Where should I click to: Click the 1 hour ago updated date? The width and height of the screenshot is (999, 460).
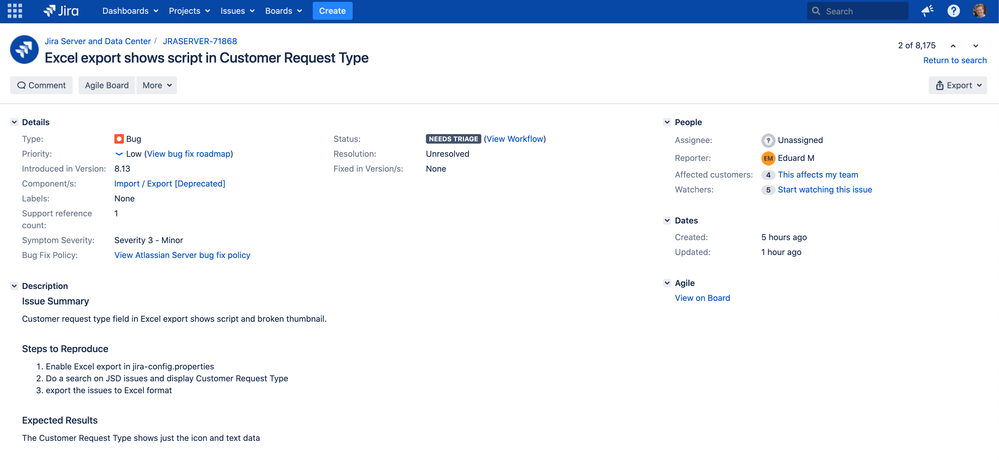tap(781, 252)
